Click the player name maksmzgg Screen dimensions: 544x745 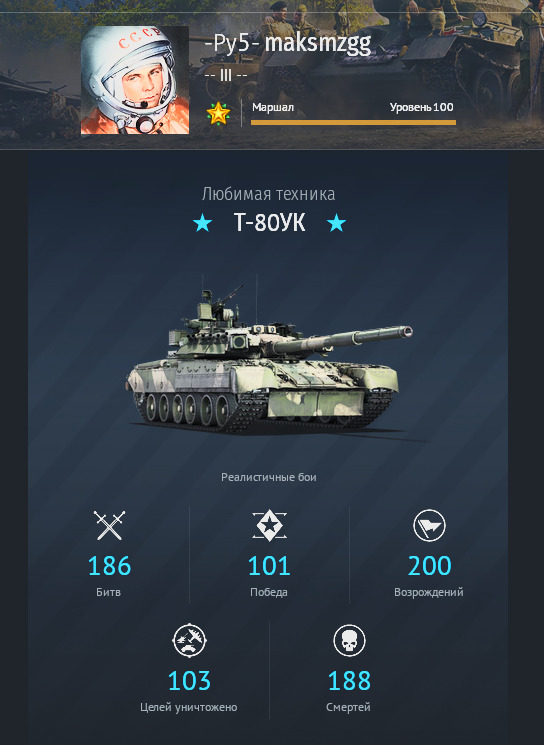point(318,44)
